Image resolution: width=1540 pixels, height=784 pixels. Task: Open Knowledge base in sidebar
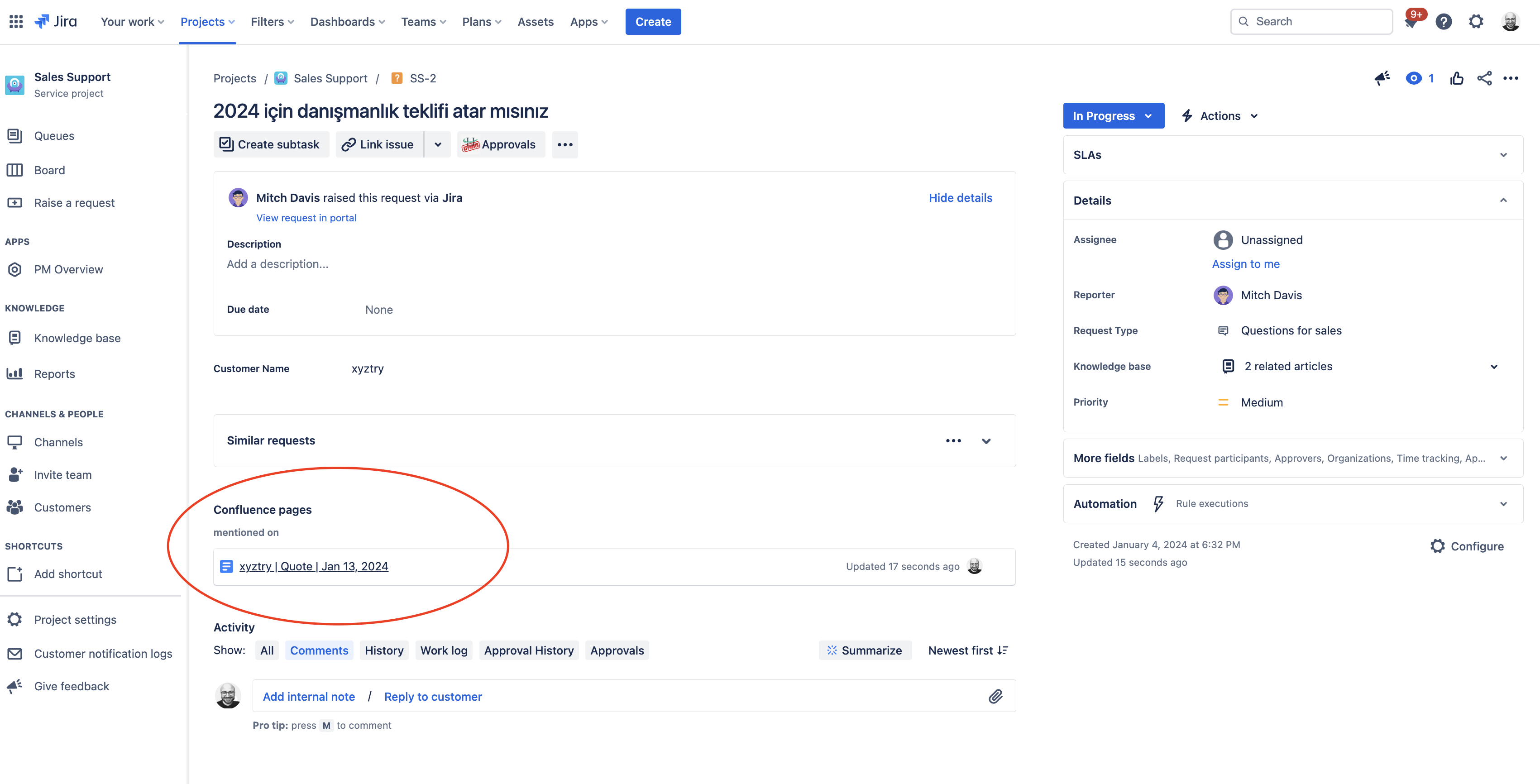coord(77,338)
